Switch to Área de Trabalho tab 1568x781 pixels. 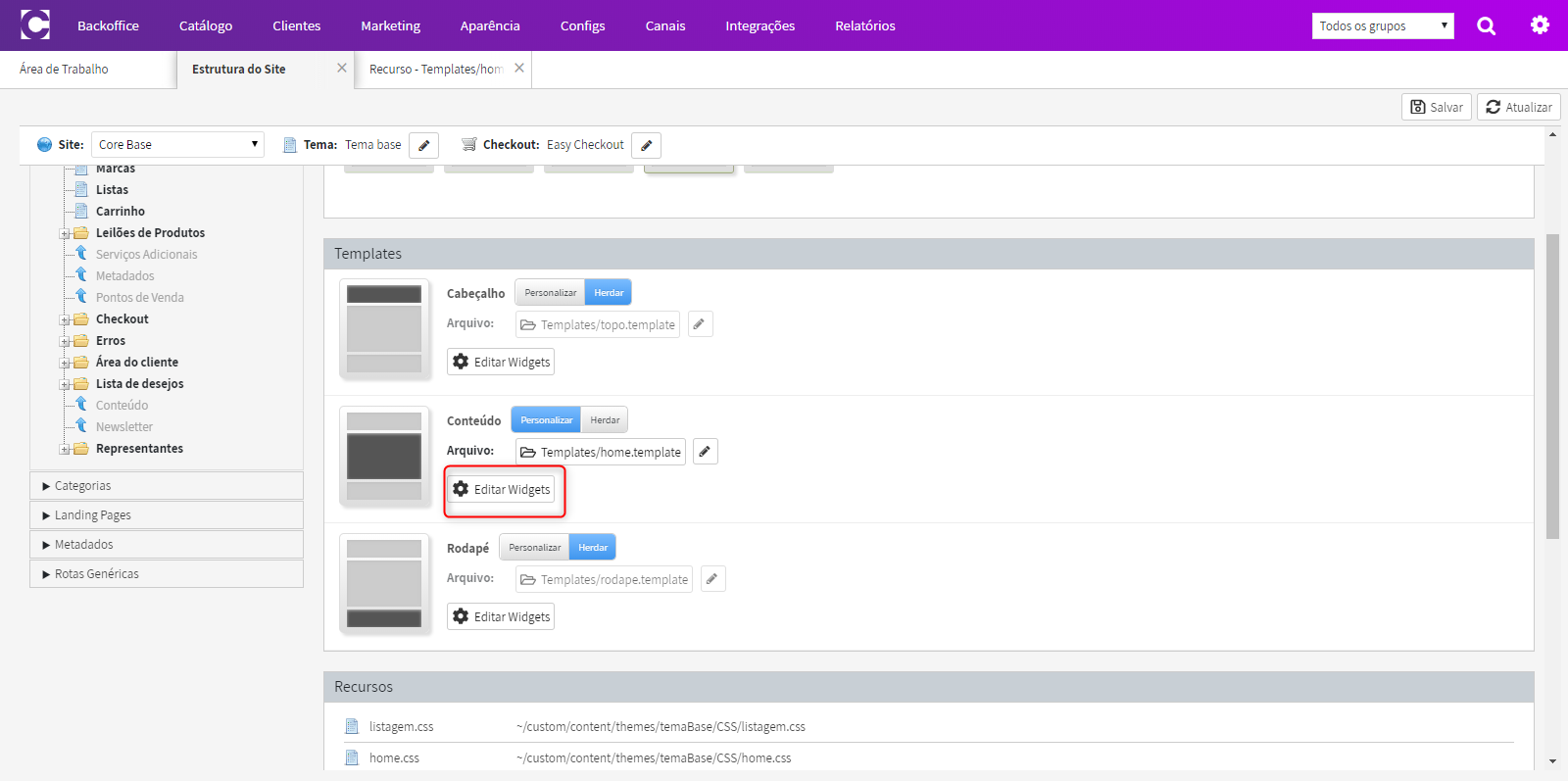[65, 69]
